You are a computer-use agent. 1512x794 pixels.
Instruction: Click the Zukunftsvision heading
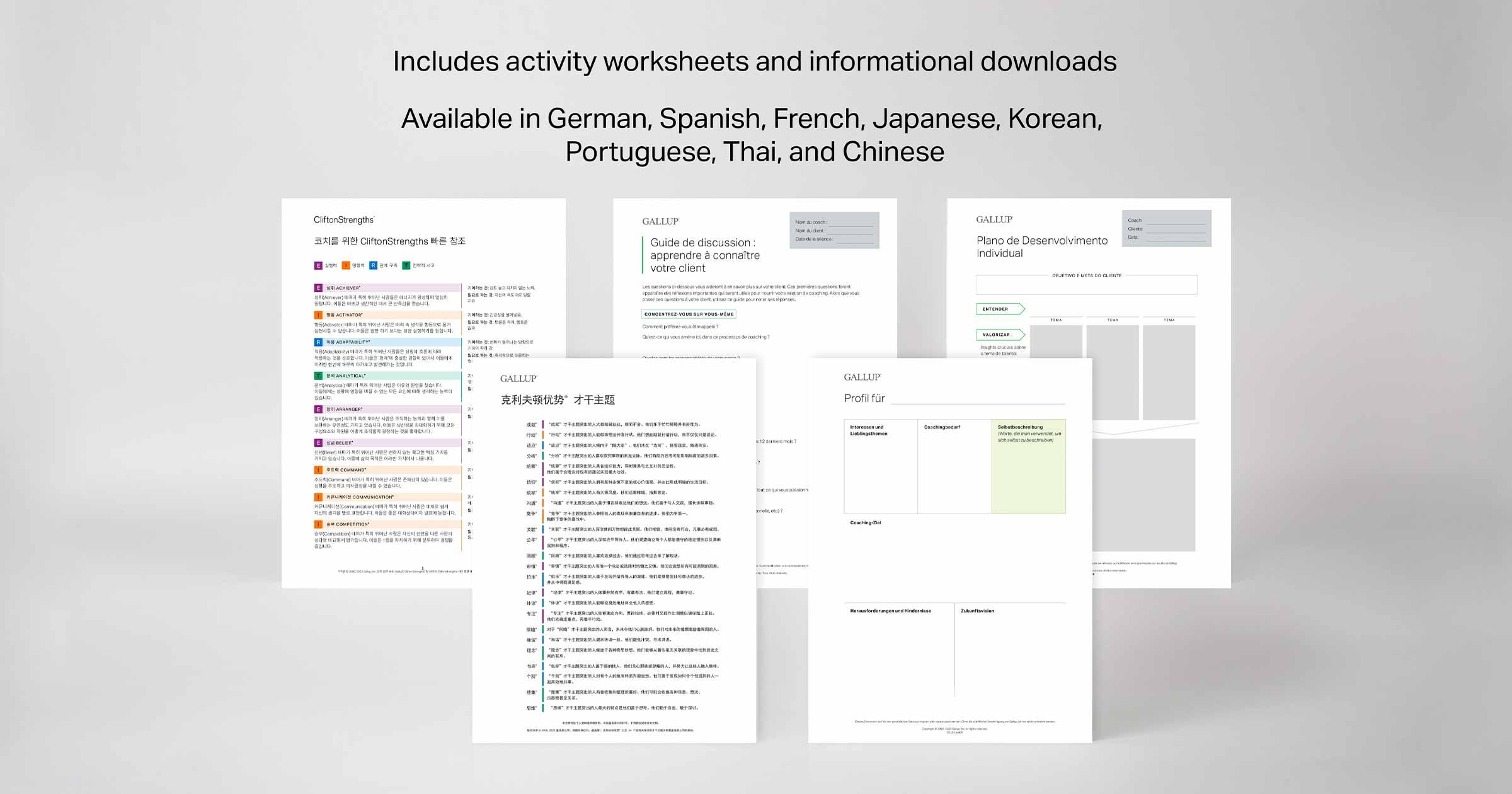coord(977,611)
